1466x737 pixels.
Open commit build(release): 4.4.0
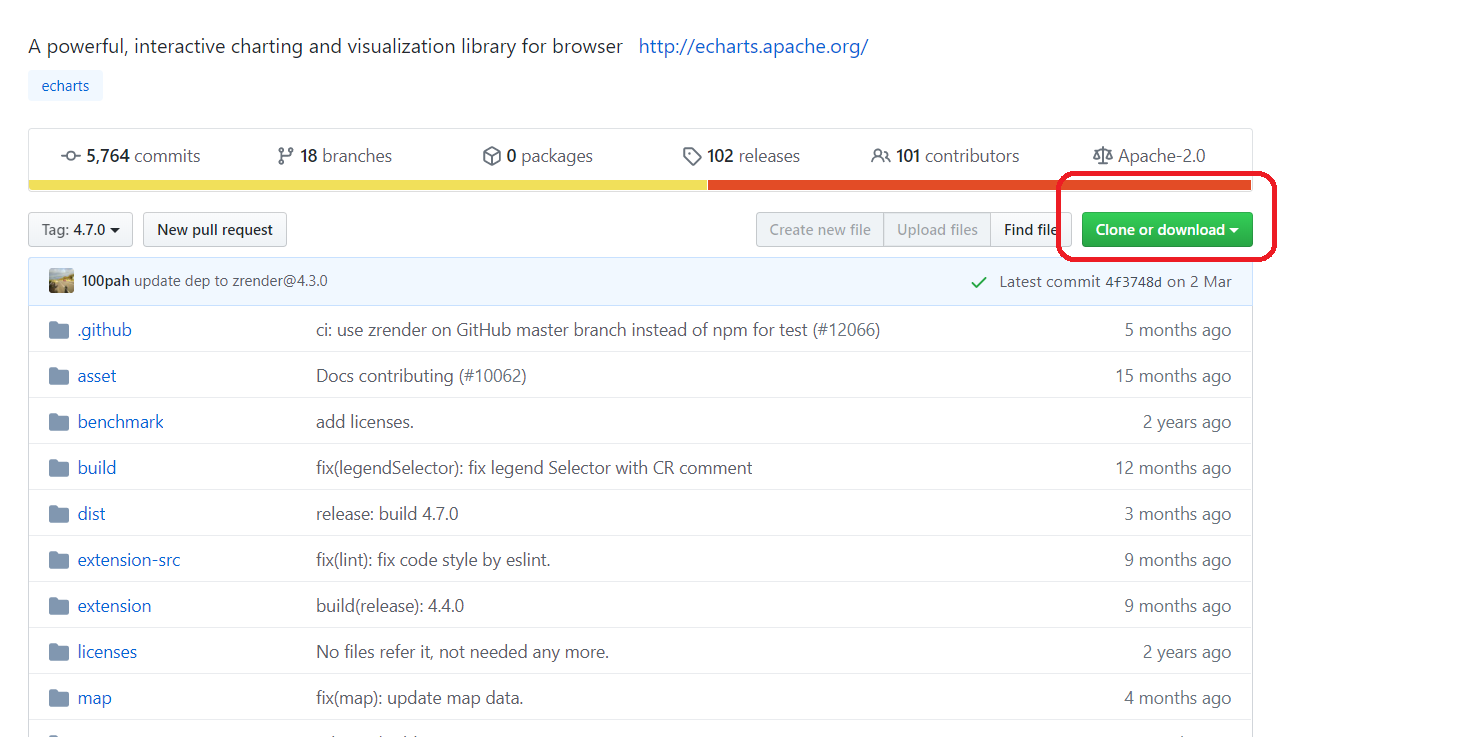click(x=390, y=606)
